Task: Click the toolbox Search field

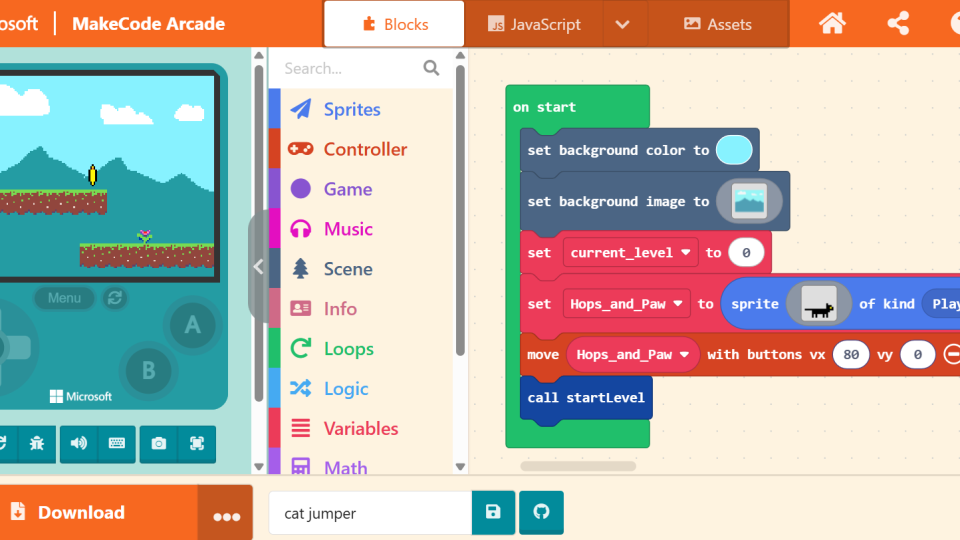Action: 350,68
